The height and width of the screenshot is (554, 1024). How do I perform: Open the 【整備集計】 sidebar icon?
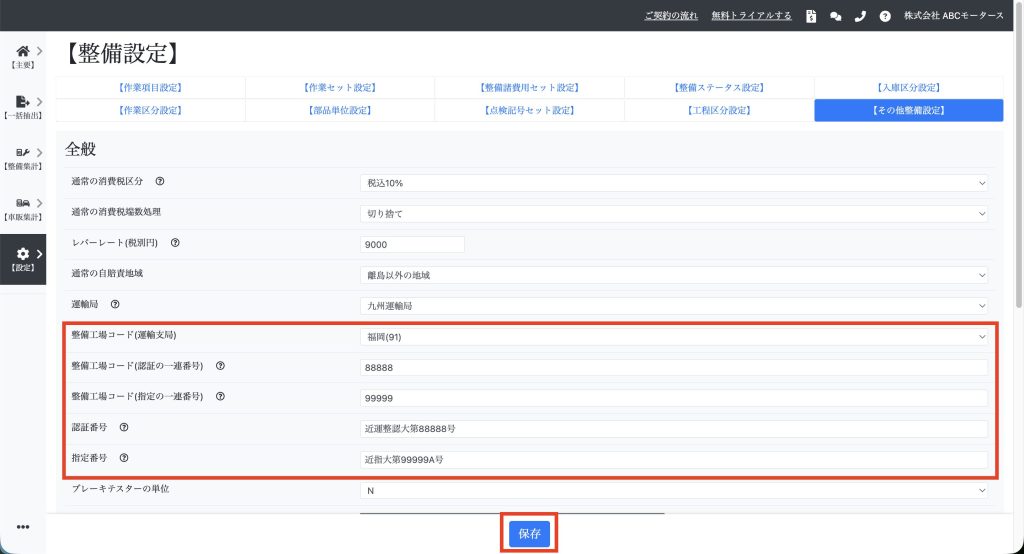[x=22, y=153]
